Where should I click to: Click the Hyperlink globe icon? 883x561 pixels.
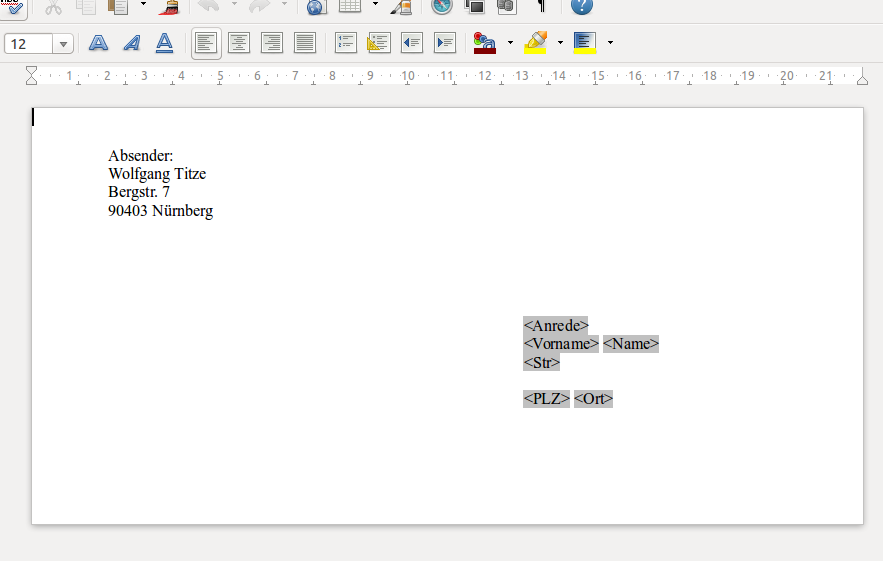coord(316,7)
